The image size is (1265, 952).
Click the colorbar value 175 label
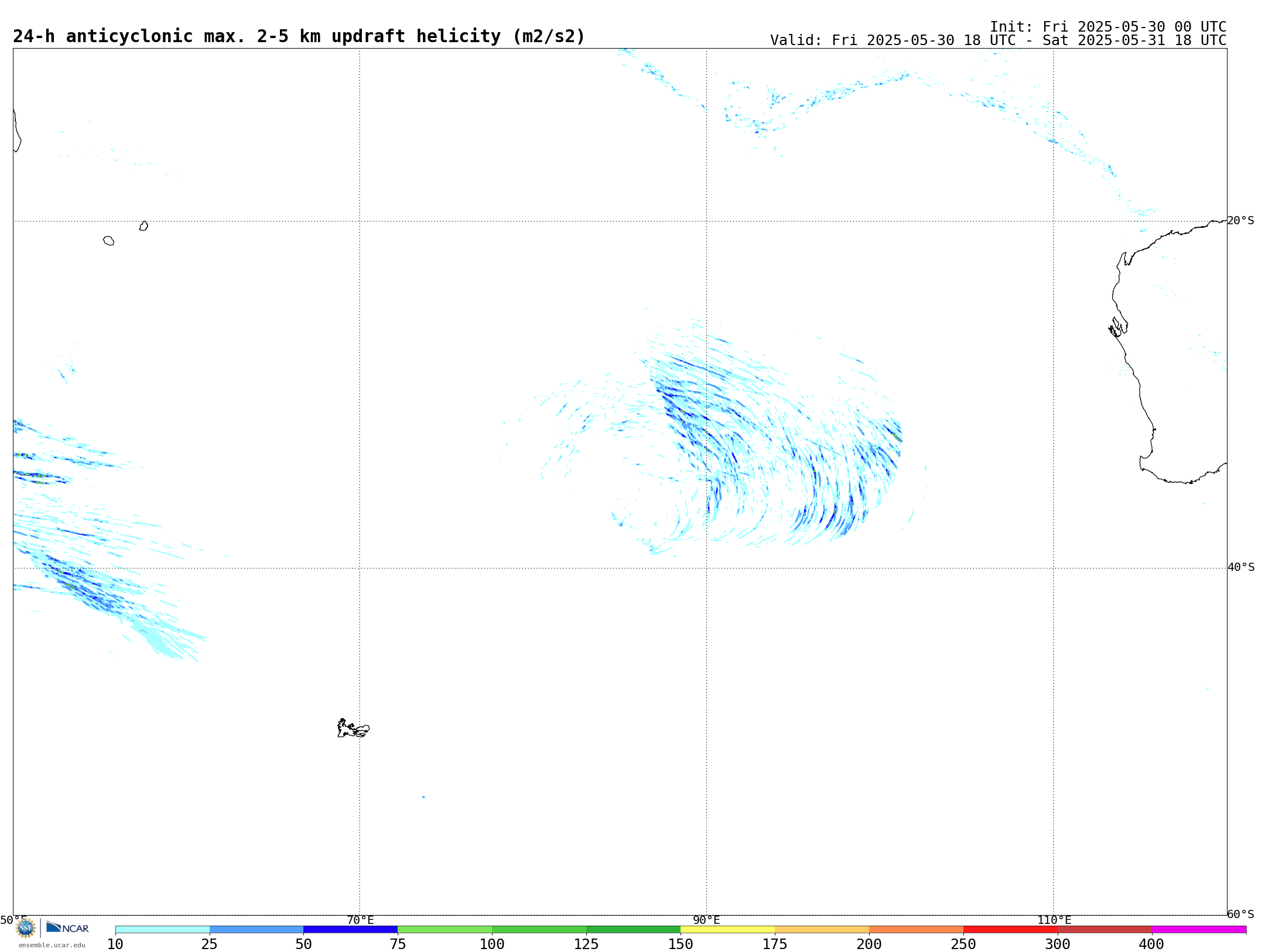[x=775, y=944]
